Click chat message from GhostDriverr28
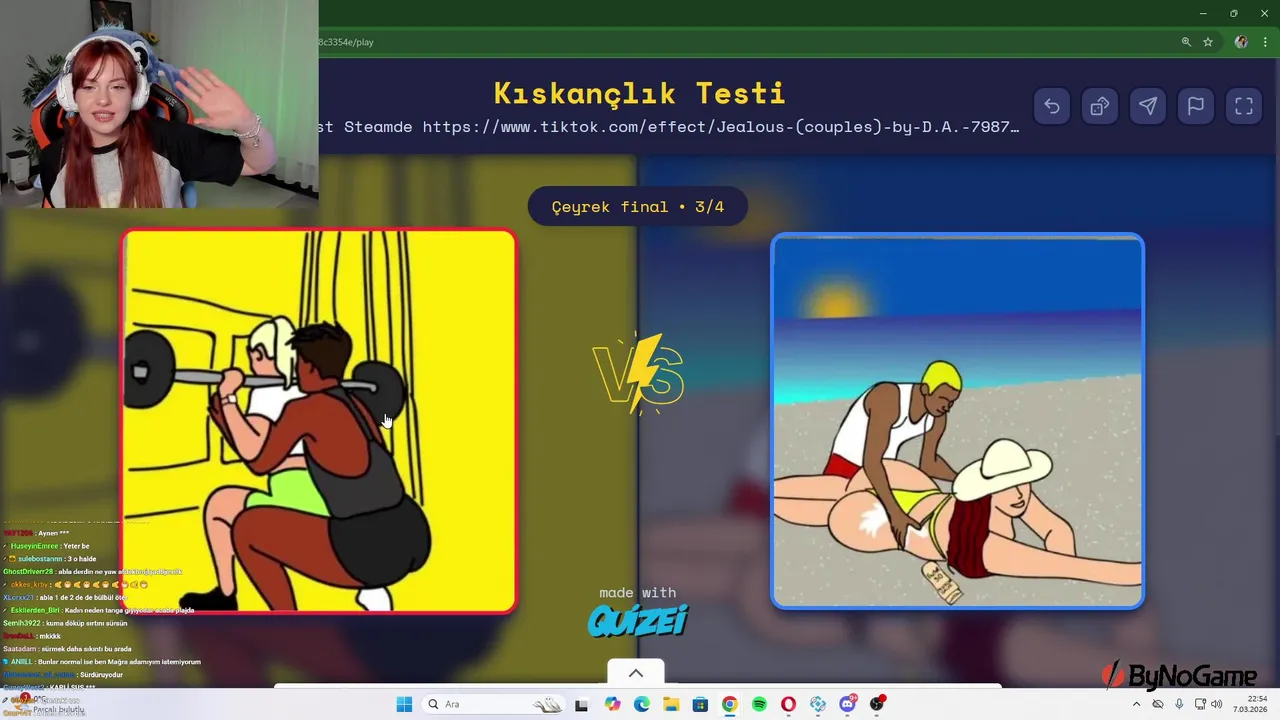Screen dimensions: 1280x720 [x=92, y=572]
